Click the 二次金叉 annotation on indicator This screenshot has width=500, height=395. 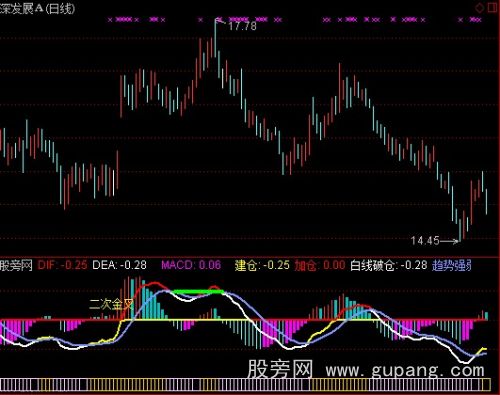pos(111,304)
